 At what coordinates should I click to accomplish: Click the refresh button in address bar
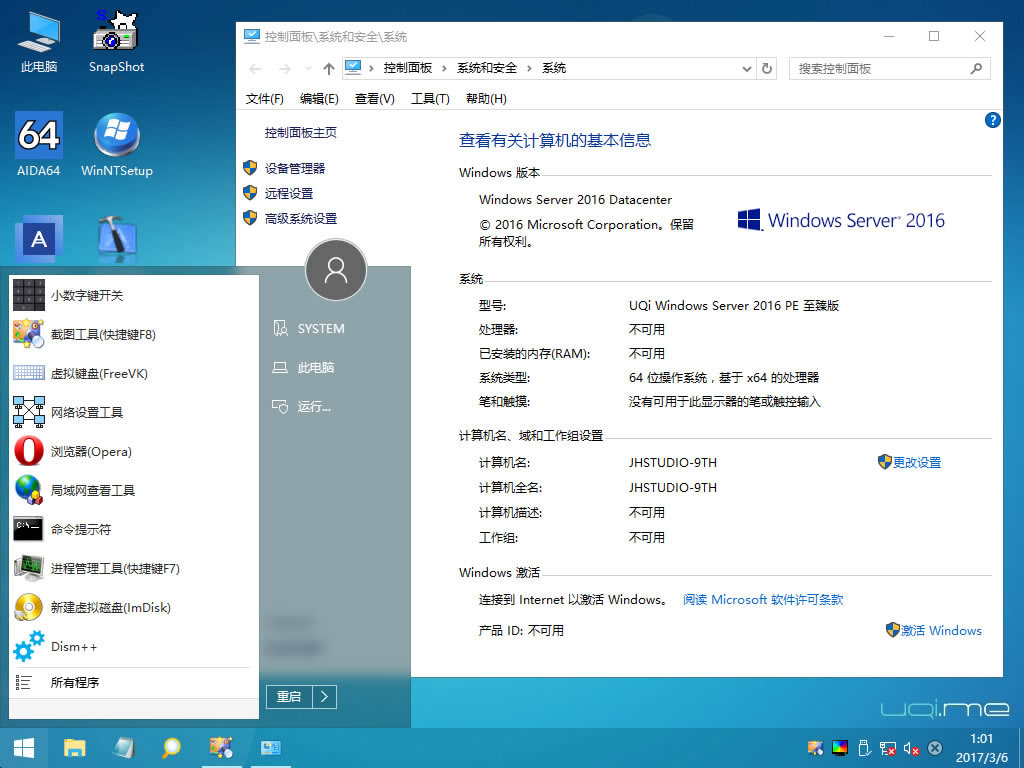point(767,68)
